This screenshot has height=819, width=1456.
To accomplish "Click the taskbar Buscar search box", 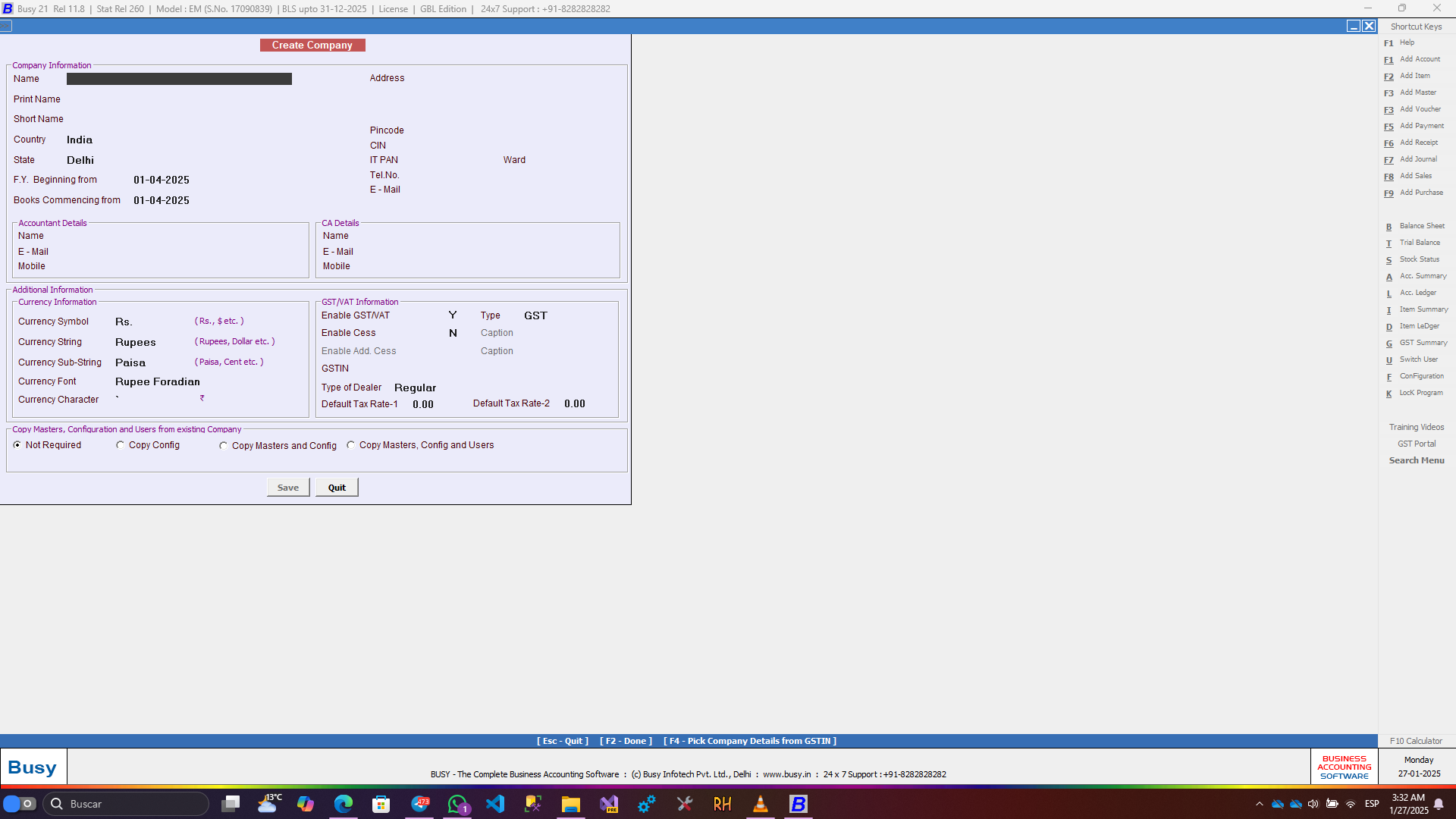I will 126,804.
